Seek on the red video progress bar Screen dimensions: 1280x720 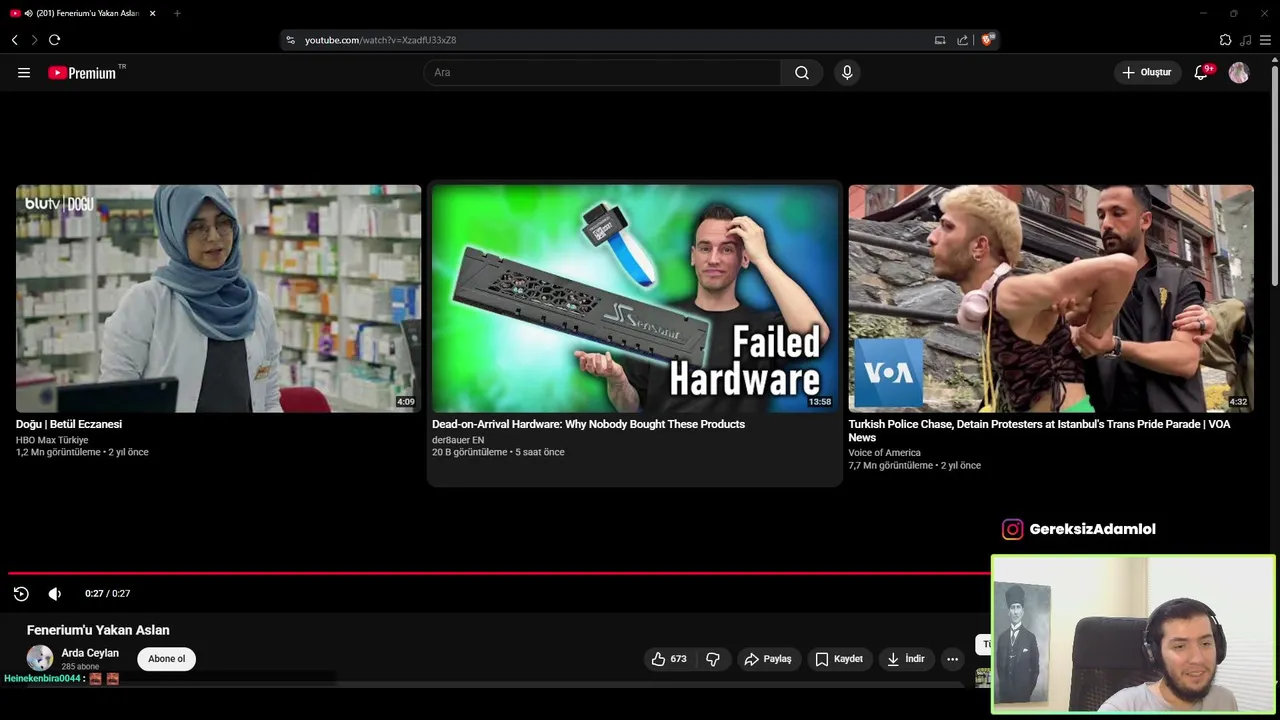tap(500, 573)
